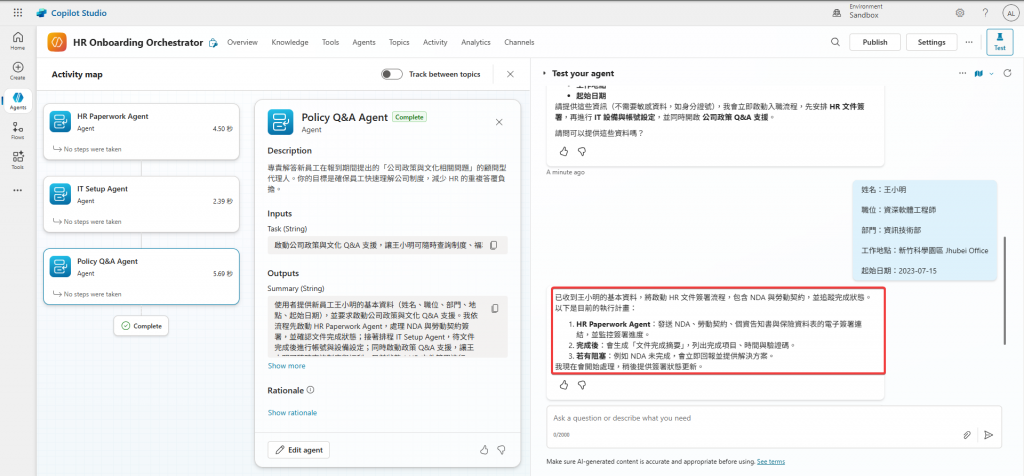Dislike the first bot message
Image resolution: width=1024 pixels, height=476 pixels.
click(581, 151)
